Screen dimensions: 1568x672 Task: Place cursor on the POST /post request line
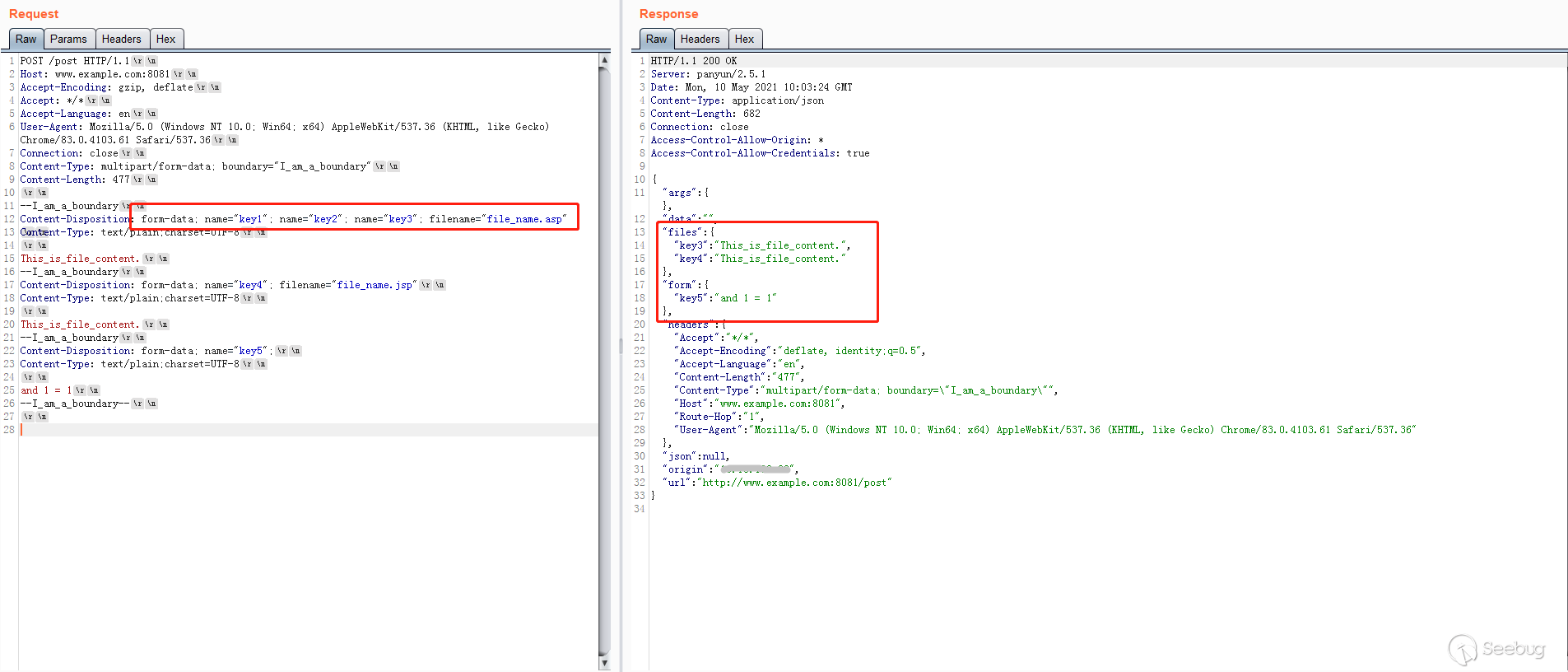point(74,61)
